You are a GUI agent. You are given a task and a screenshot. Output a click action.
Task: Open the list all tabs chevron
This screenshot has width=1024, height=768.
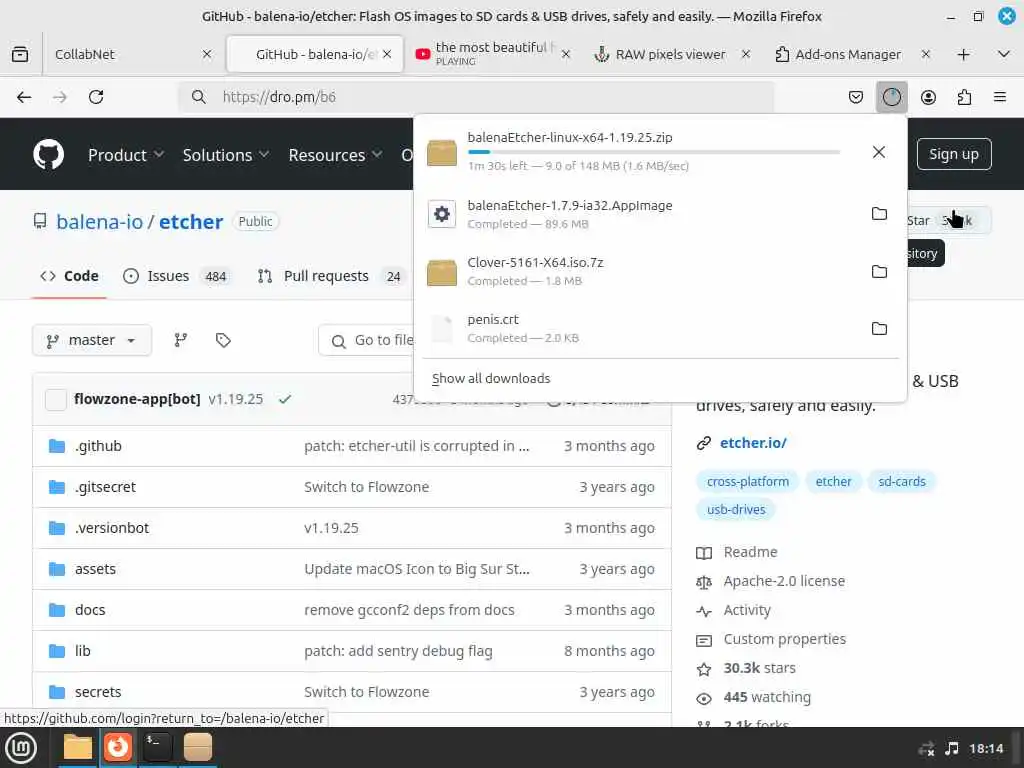tap(1004, 54)
